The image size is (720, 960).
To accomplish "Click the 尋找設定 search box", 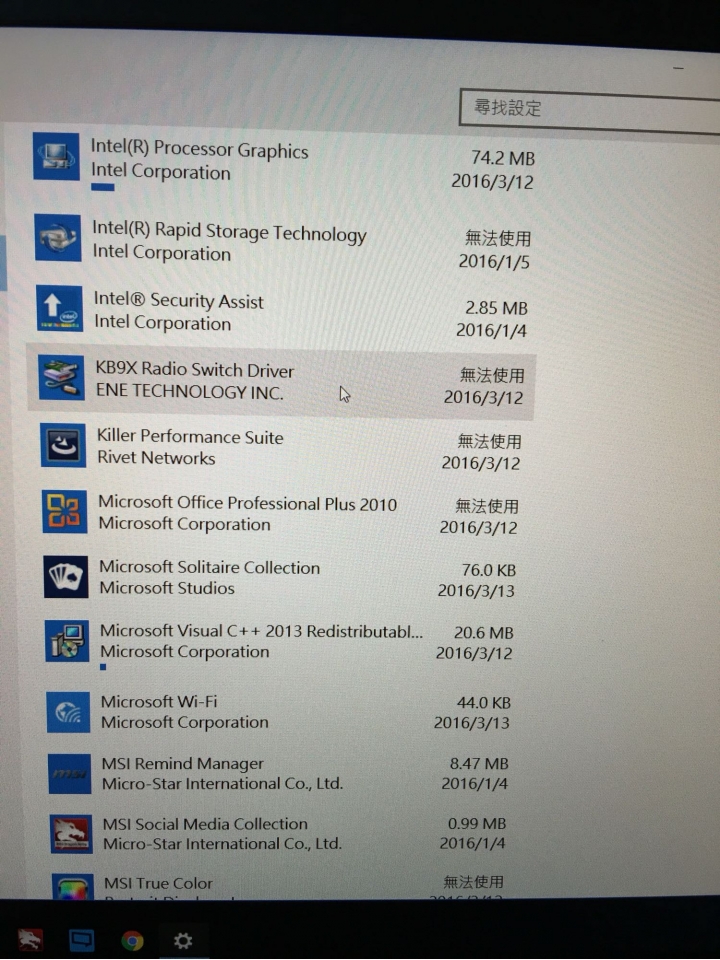I will pos(590,111).
